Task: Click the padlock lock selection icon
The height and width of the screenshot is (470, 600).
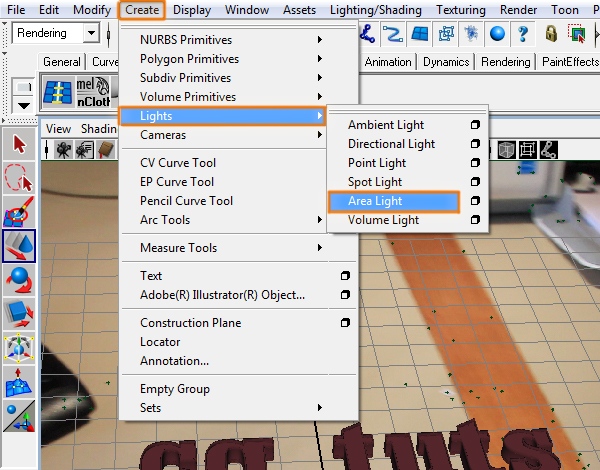Action: click(551, 34)
